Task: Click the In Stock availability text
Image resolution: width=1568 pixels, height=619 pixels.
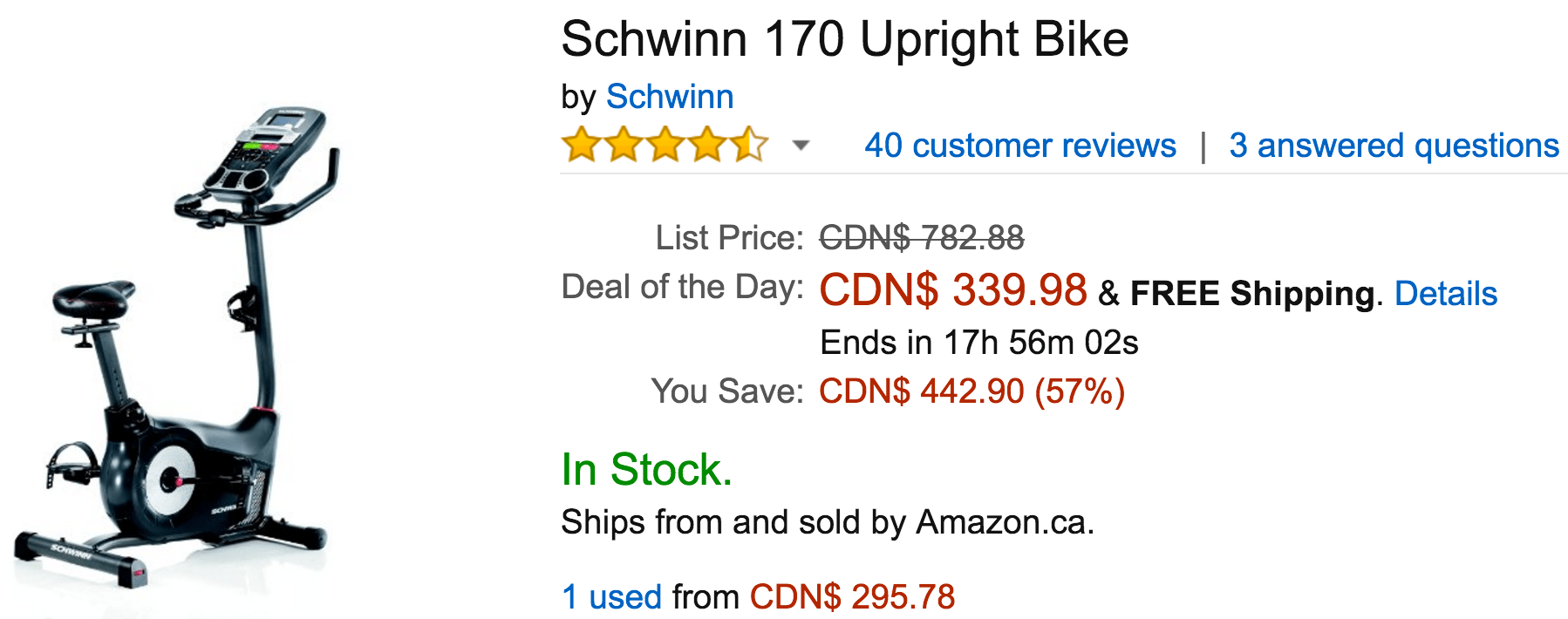Action: pos(646,470)
